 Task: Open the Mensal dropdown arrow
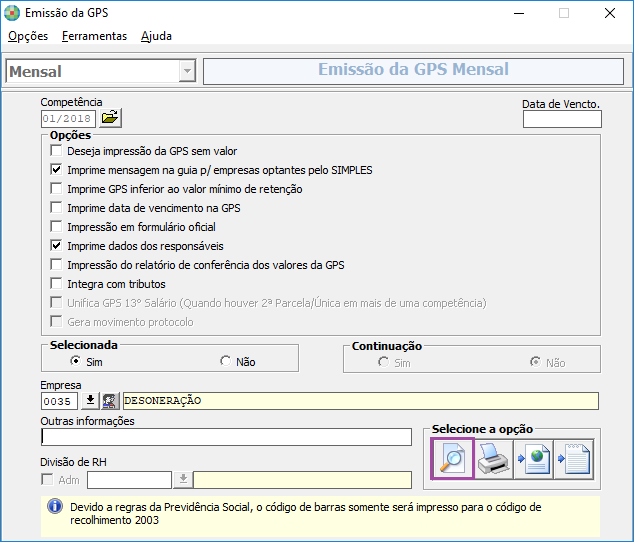(187, 71)
